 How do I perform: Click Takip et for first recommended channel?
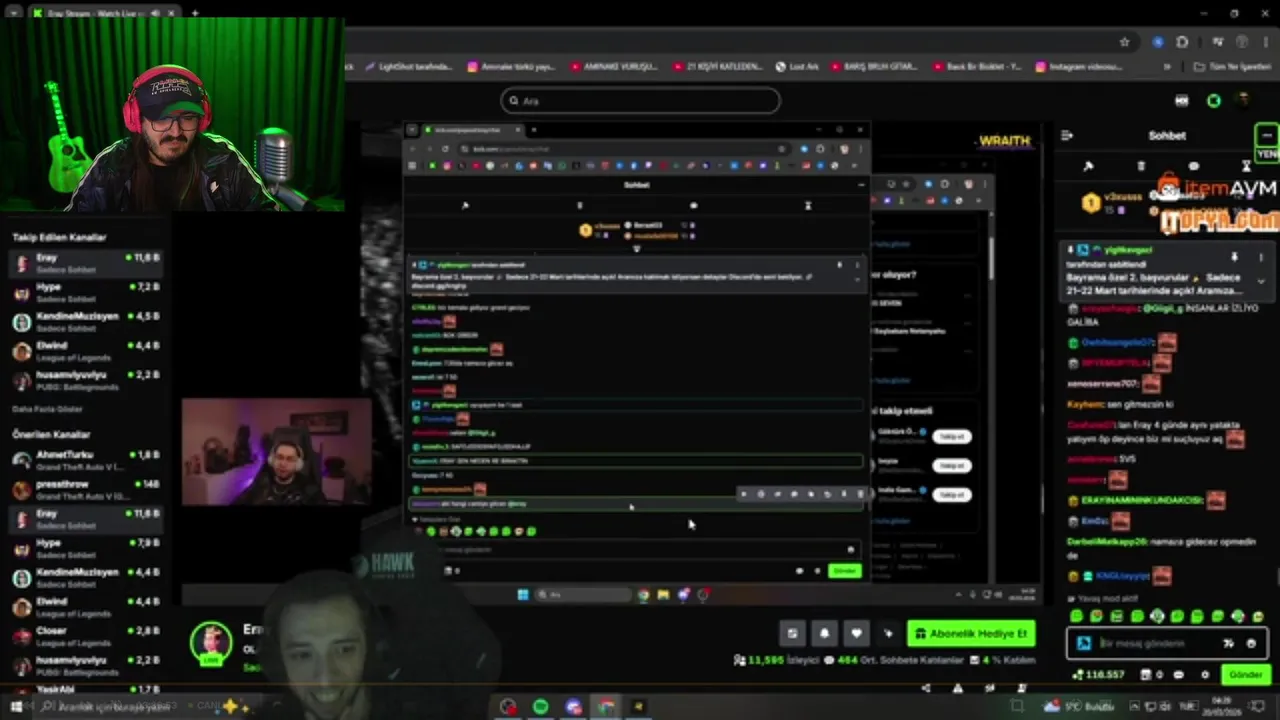click(x=951, y=436)
